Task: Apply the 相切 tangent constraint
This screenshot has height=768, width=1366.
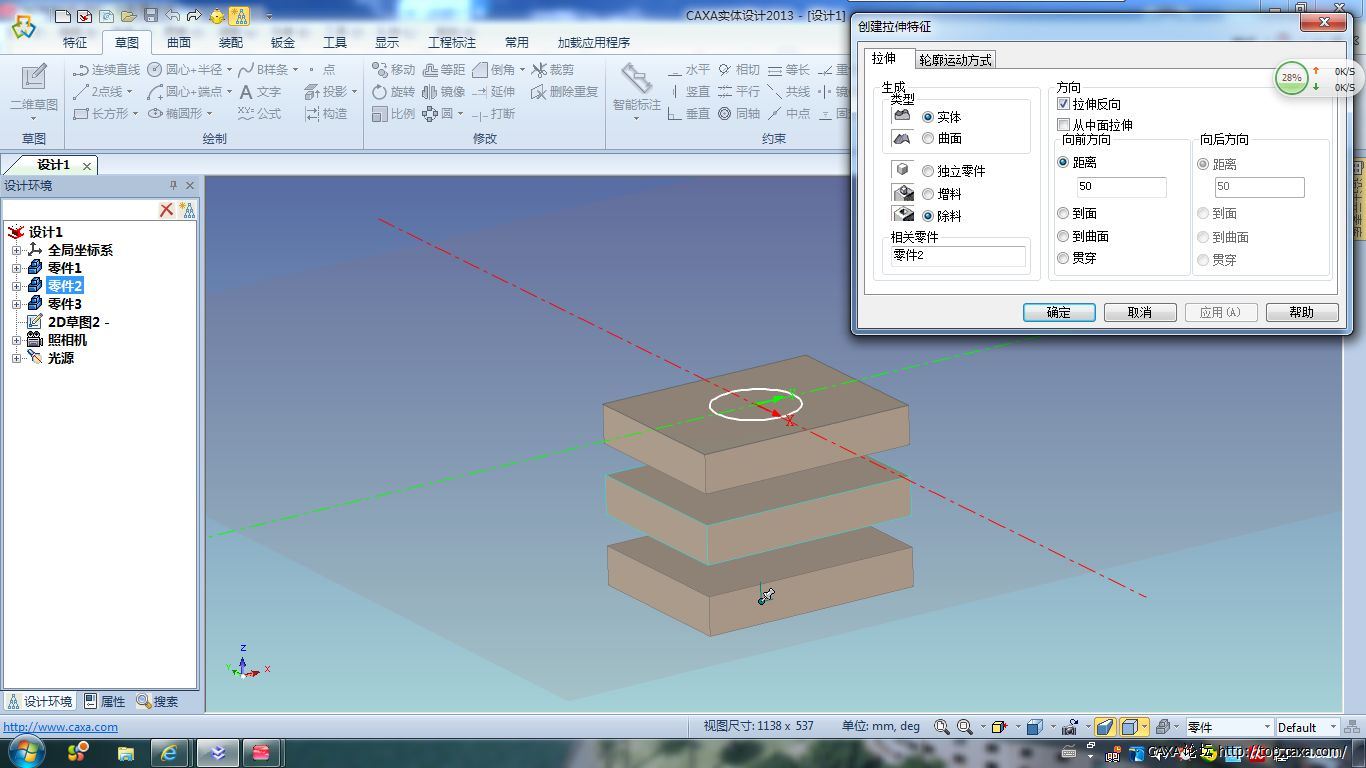Action: [738, 70]
